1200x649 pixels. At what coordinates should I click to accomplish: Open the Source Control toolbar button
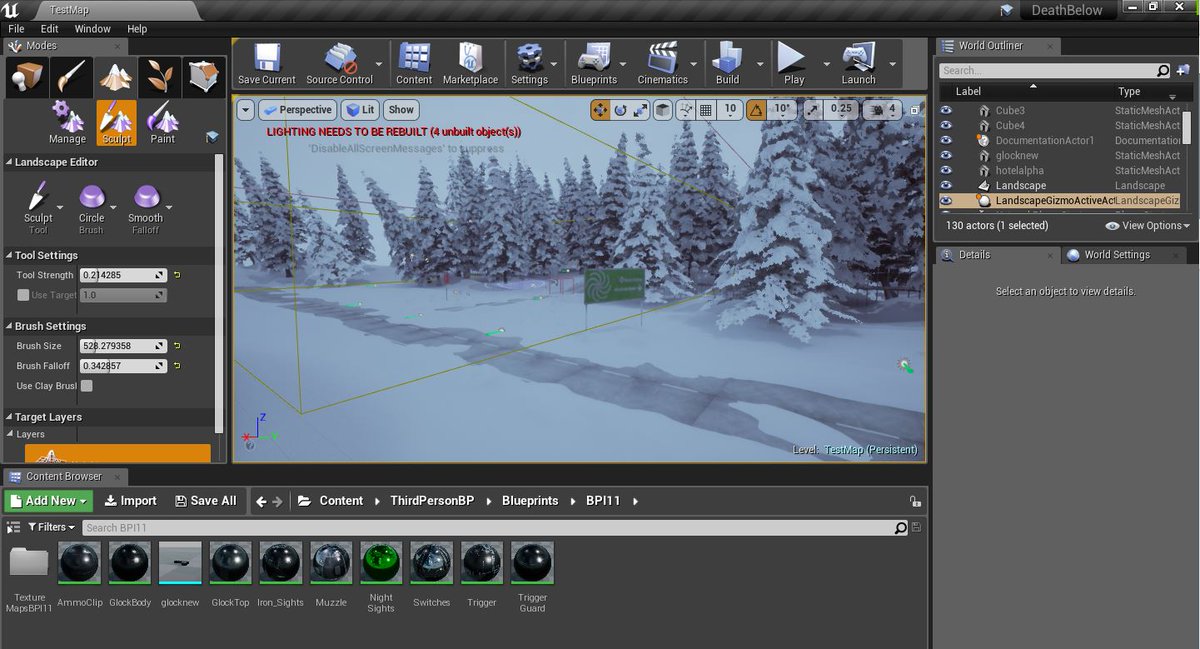pyautogui.click(x=339, y=64)
